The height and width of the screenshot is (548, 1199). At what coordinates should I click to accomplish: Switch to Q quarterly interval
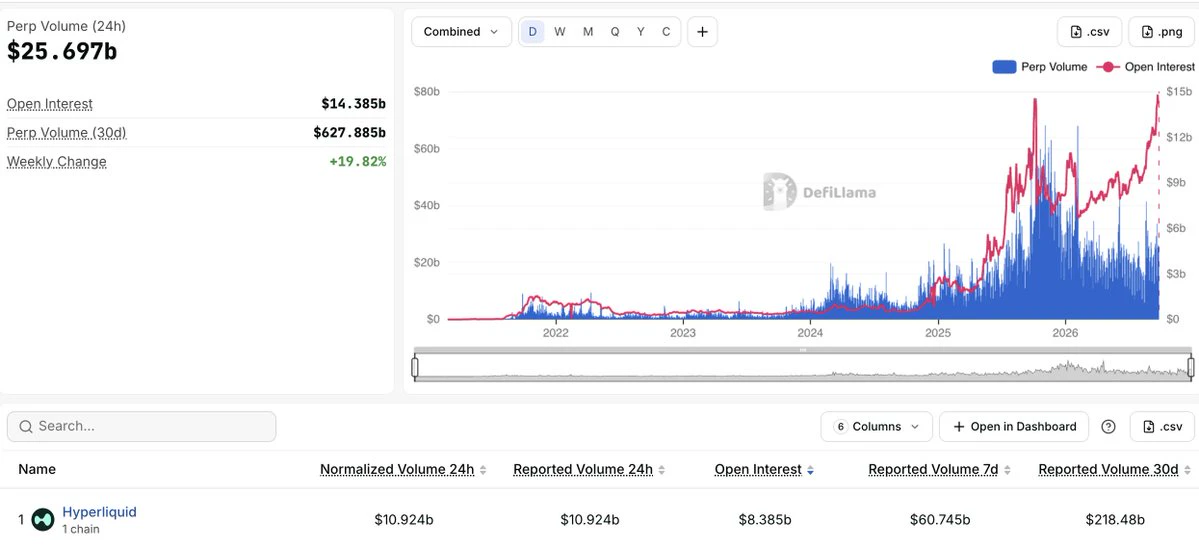pyautogui.click(x=615, y=32)
